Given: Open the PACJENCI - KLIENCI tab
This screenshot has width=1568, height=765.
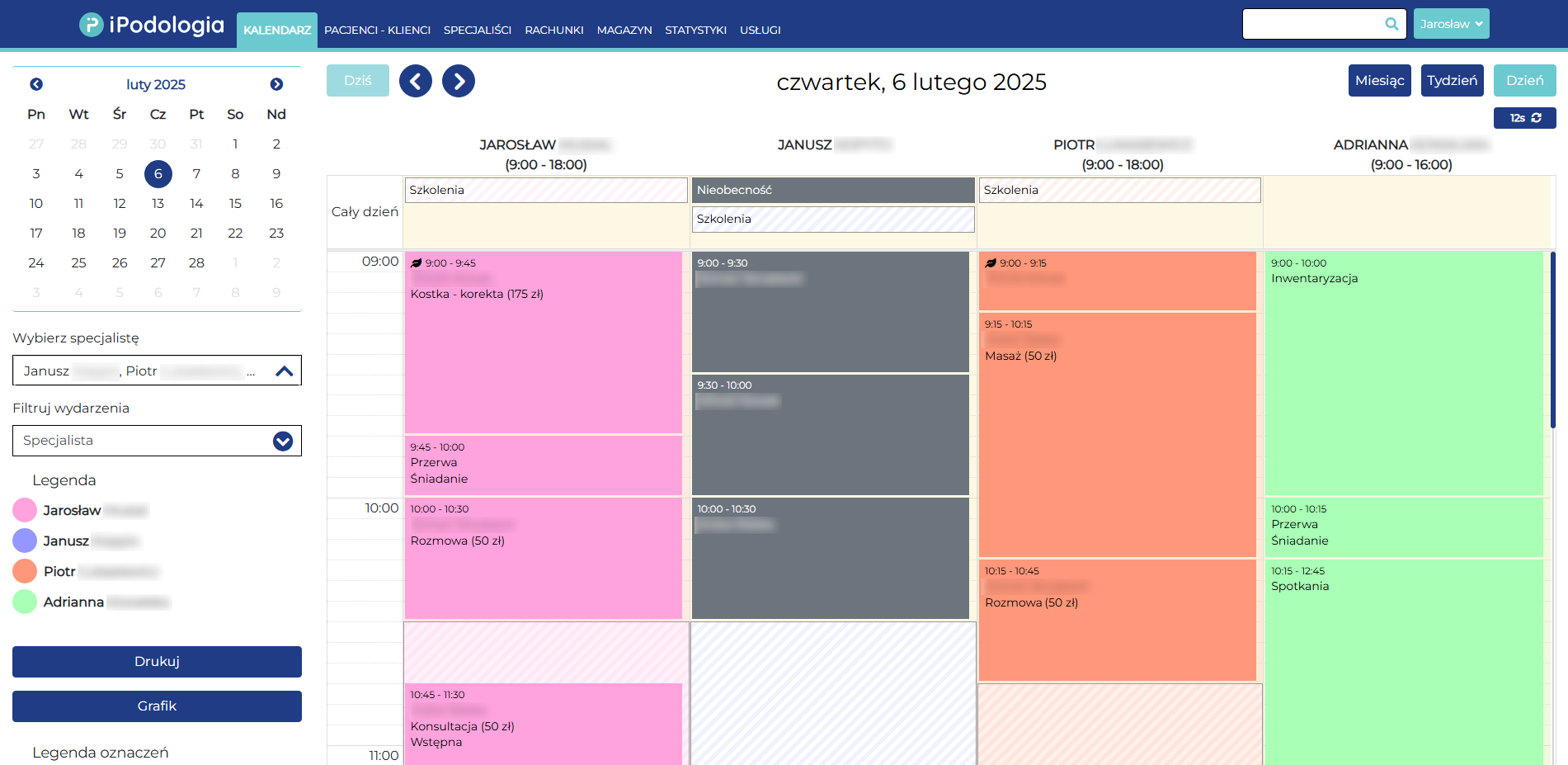Looking at the screenshot, I should click(x=377, y=30).
